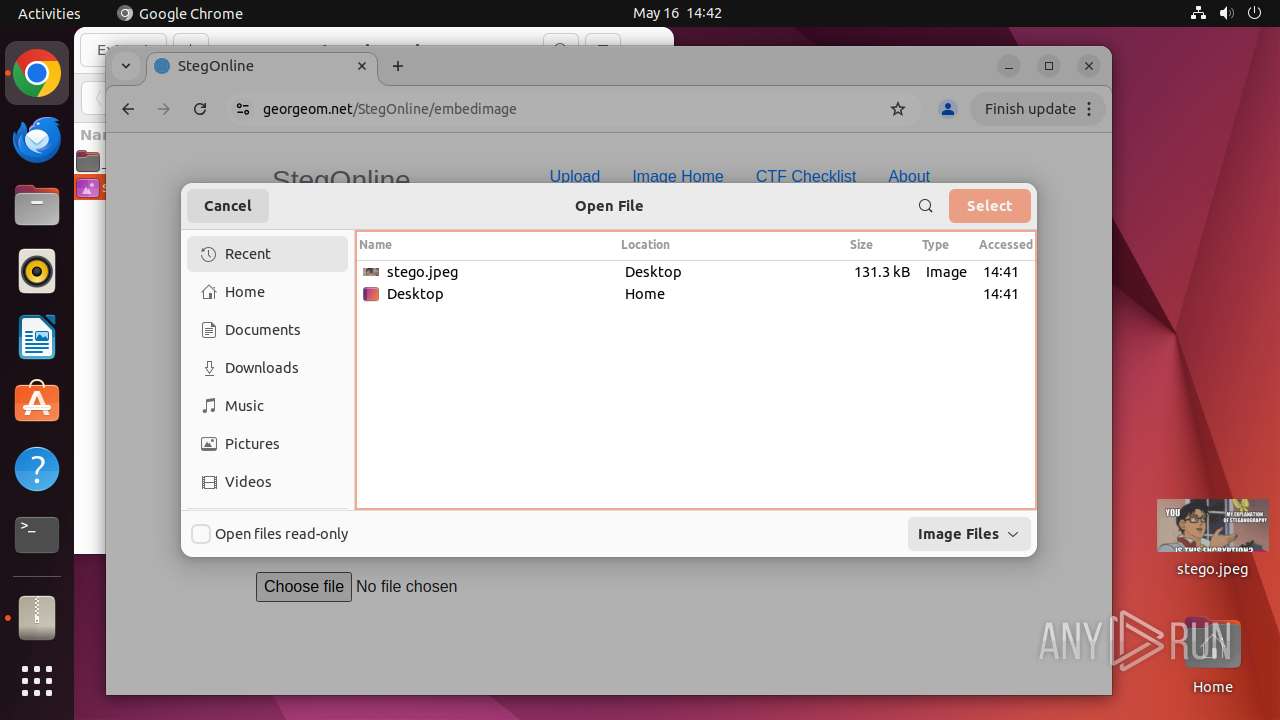Sort file list by Type column
Screen dimensions: 1280x720
(936, 245)
